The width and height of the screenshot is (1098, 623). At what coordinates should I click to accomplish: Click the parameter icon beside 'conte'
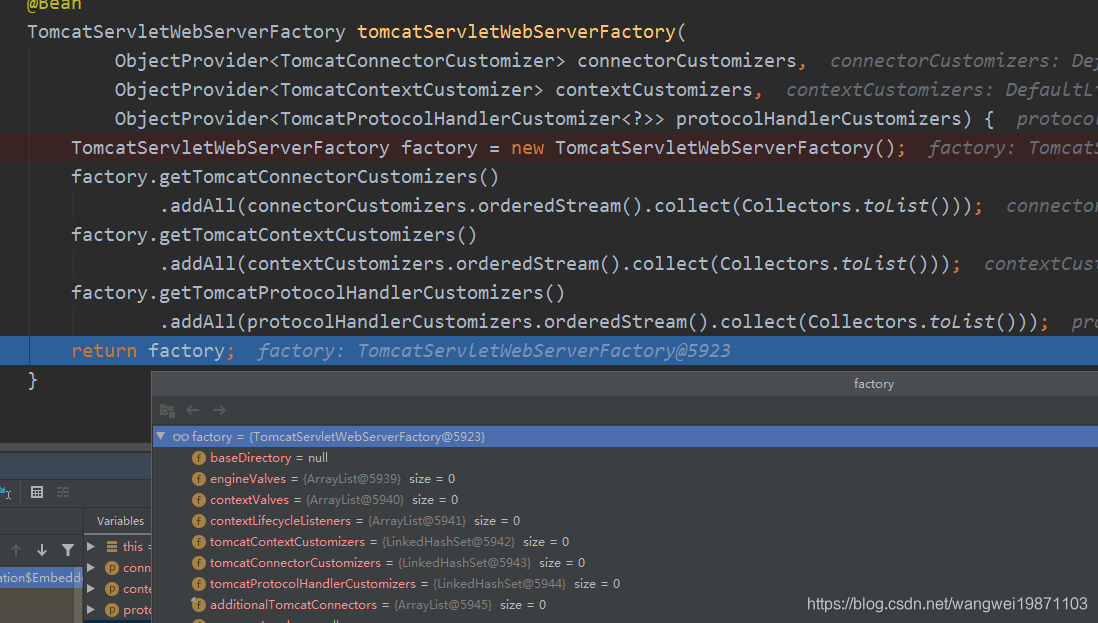112,589
